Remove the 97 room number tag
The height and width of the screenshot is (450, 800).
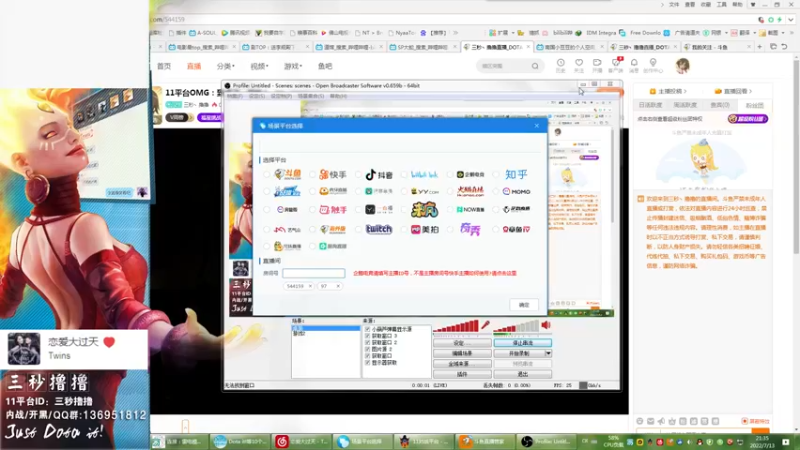coord(338,286)
